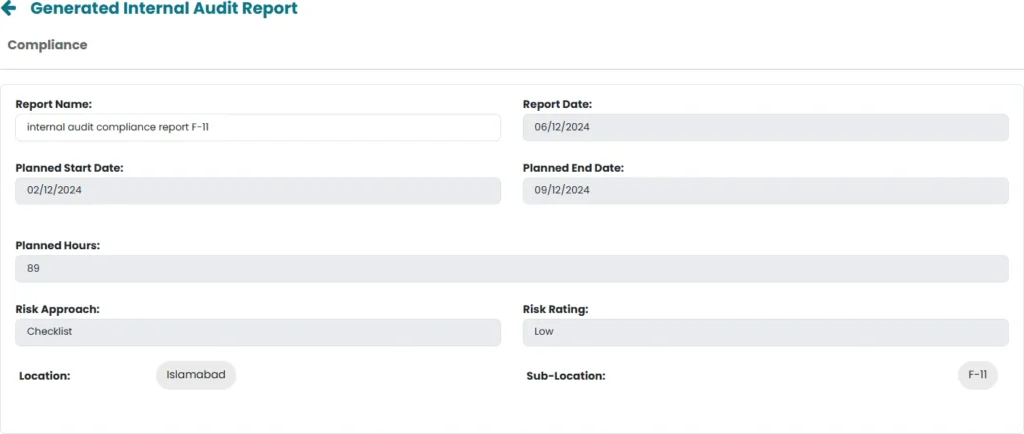Click the Islamabad location chip

click(196, 375)
